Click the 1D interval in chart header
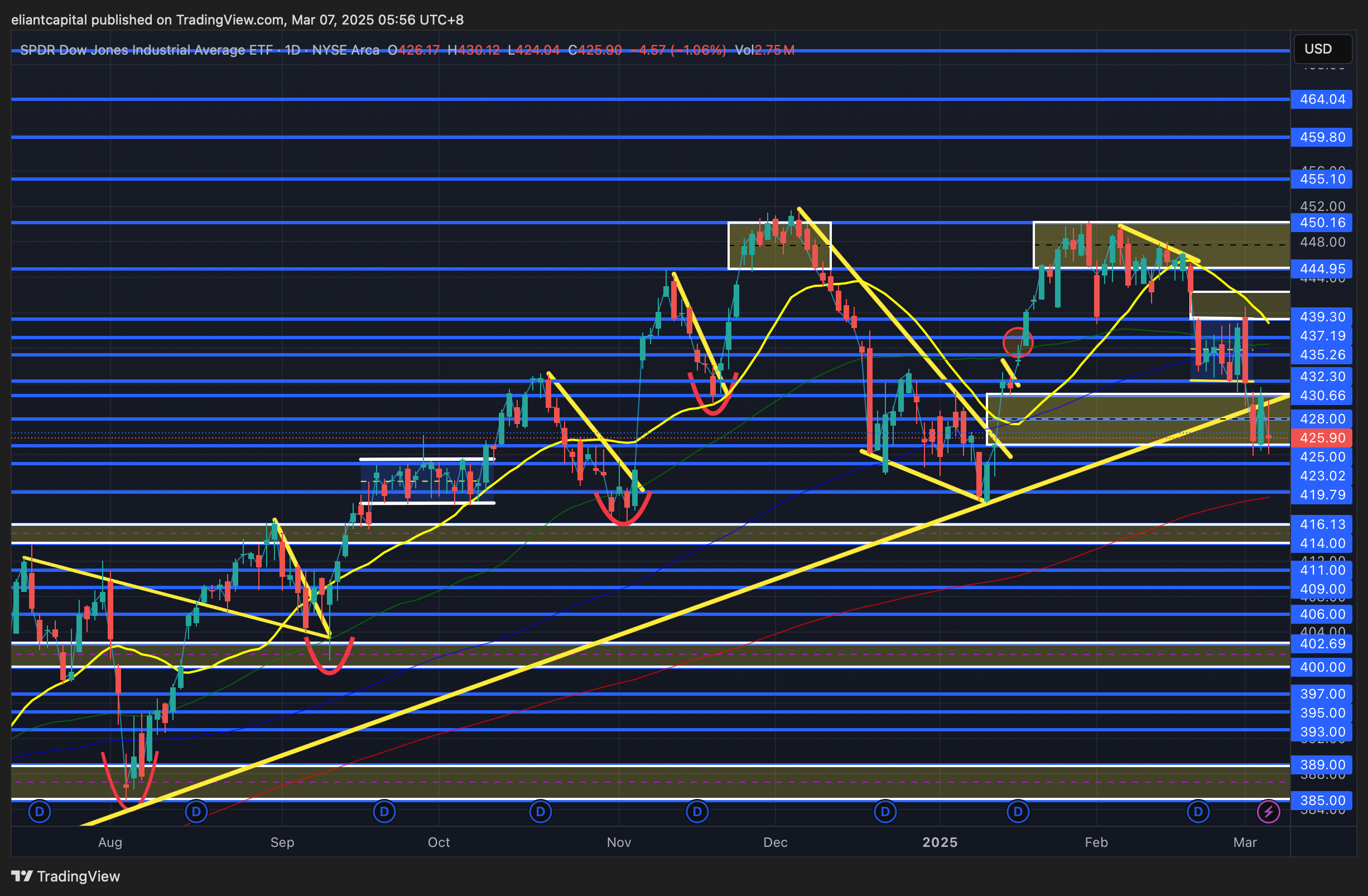 pos(292,50)
